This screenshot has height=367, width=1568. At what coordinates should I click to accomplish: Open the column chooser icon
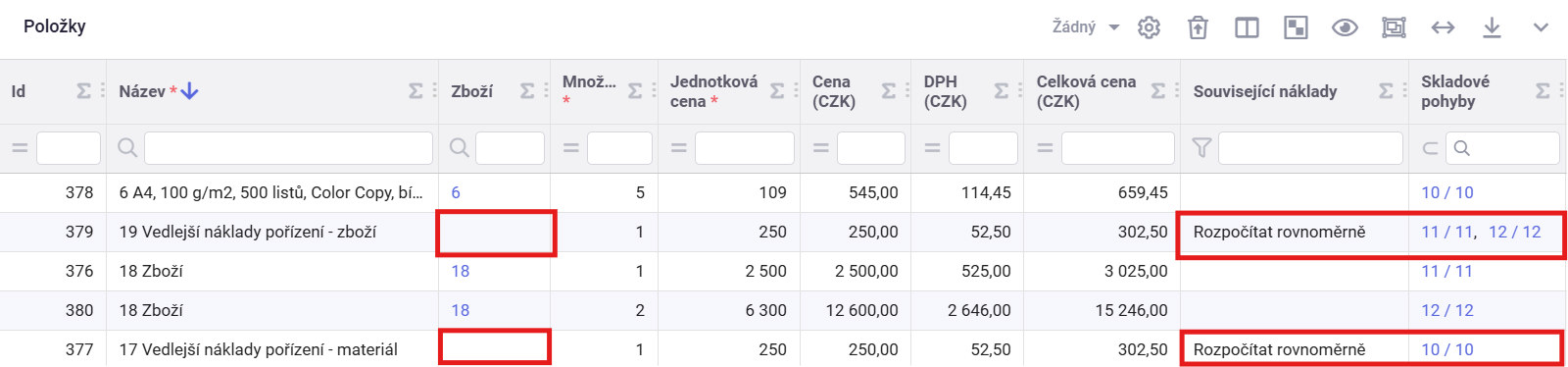[1247, 27]
